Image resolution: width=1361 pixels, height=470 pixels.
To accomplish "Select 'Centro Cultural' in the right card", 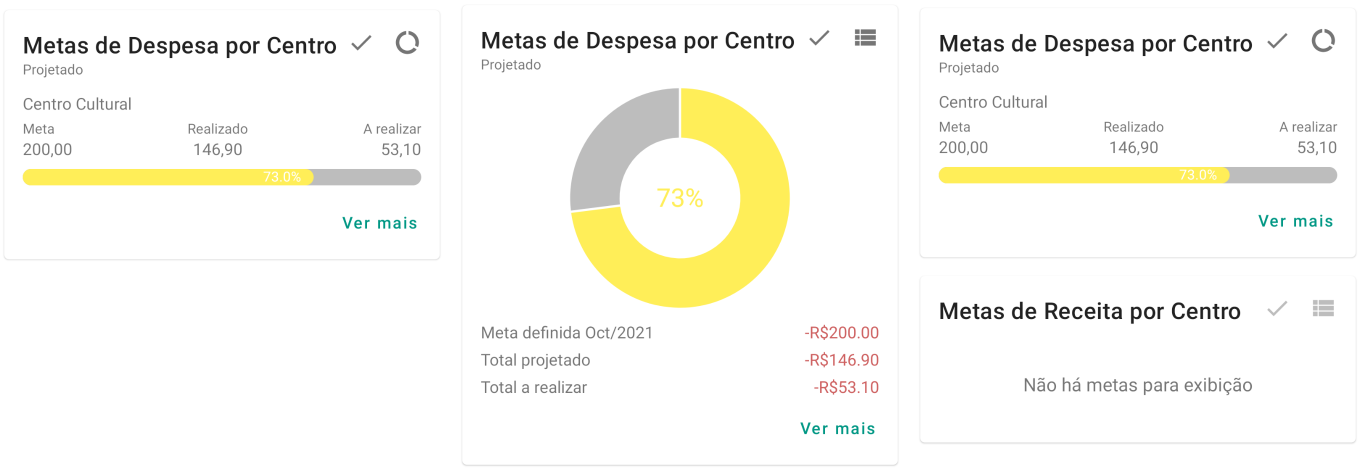I will (993, 102).
